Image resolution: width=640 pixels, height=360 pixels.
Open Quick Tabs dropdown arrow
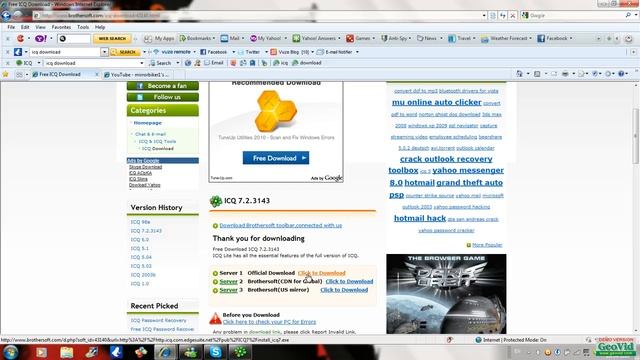27,74
